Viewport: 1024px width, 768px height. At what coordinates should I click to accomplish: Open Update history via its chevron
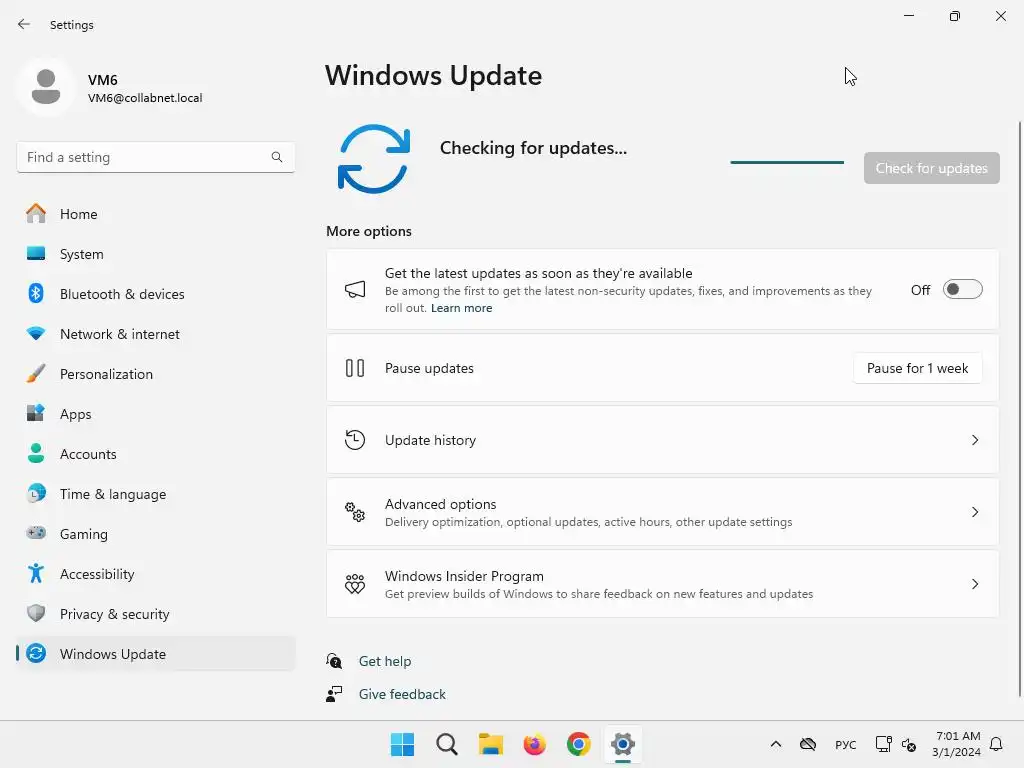pos(975,440)
